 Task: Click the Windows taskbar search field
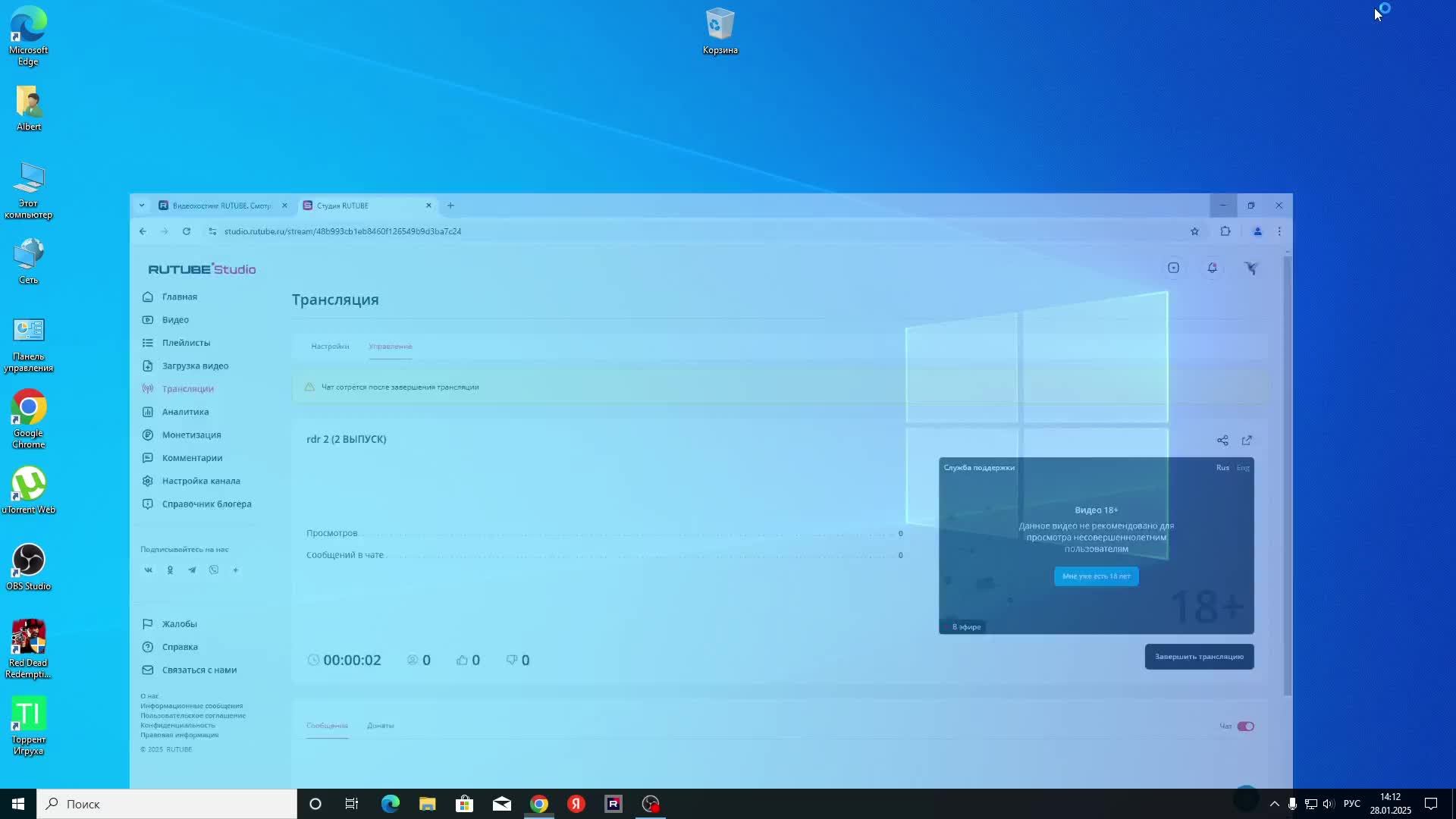tap(167, 804)
